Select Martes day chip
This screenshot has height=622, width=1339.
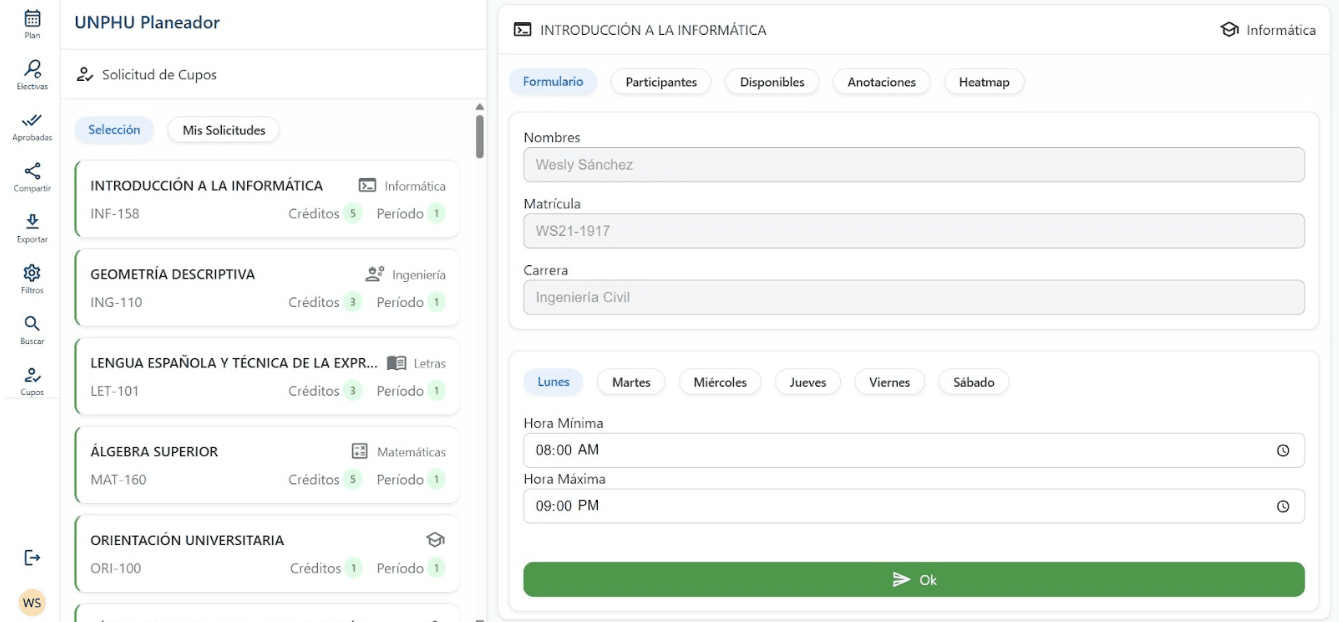pyautogui.click(x=631, y=382)
